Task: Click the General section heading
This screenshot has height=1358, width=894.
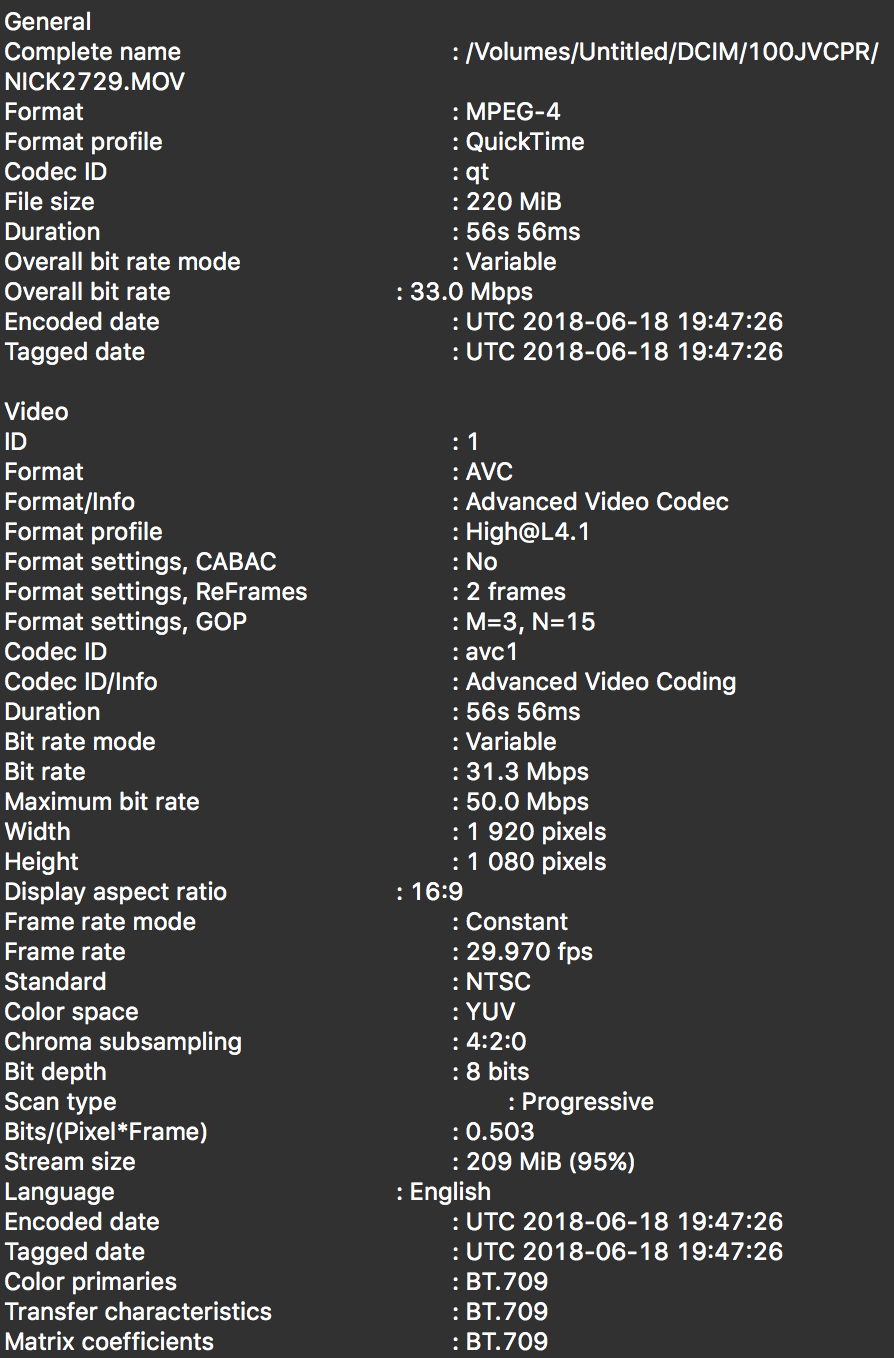Action: click(x=48, y=22)
